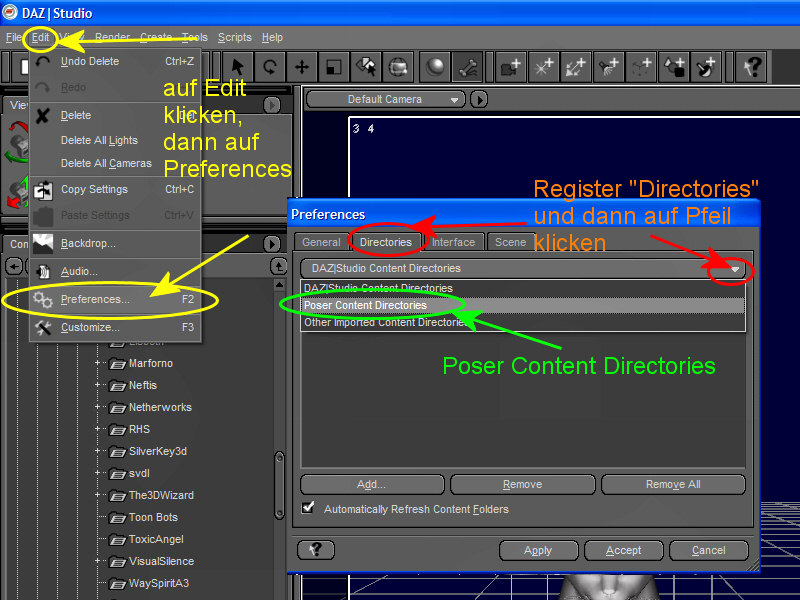
Task: Open the Scripts menu
Action: tap(235, 37)
